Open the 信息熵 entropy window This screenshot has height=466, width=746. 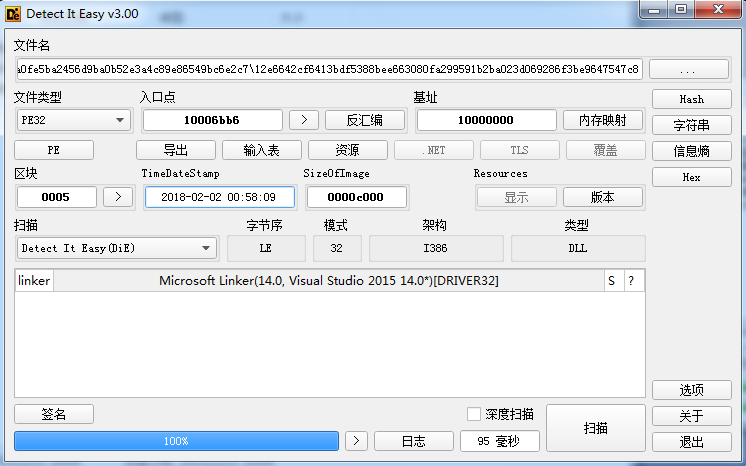691,151
